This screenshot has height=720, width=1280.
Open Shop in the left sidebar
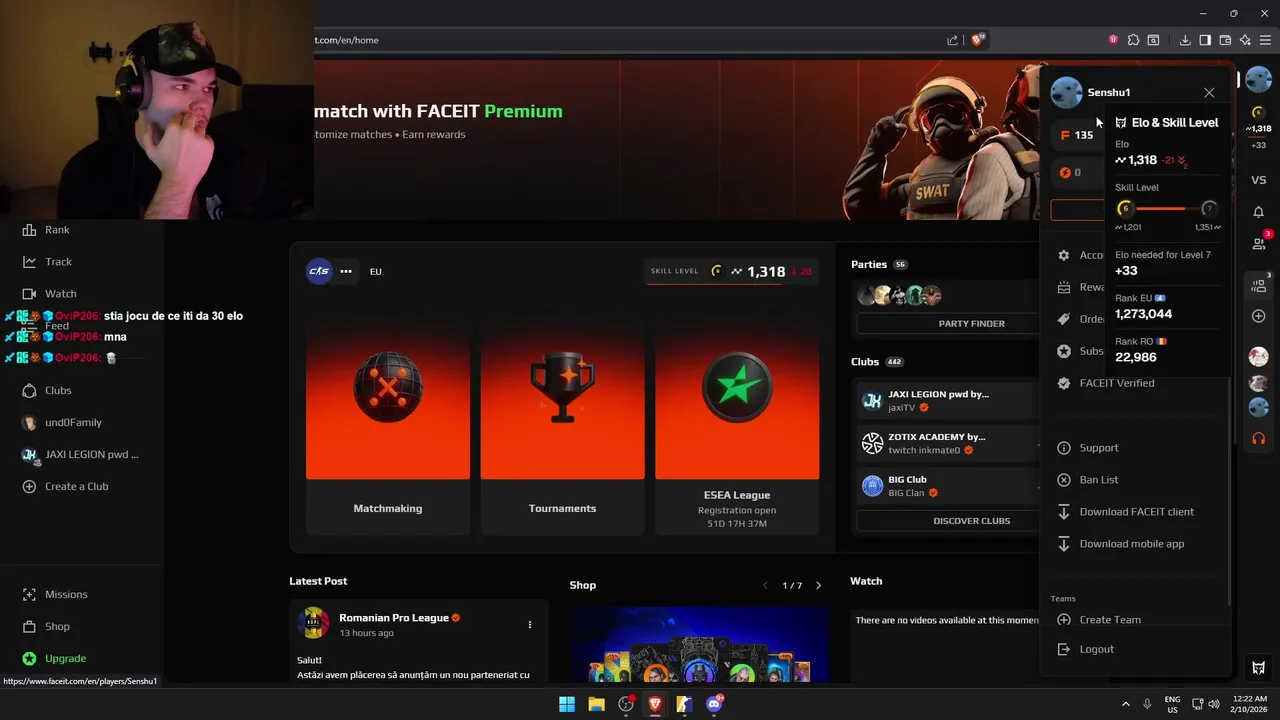(45, 626)
